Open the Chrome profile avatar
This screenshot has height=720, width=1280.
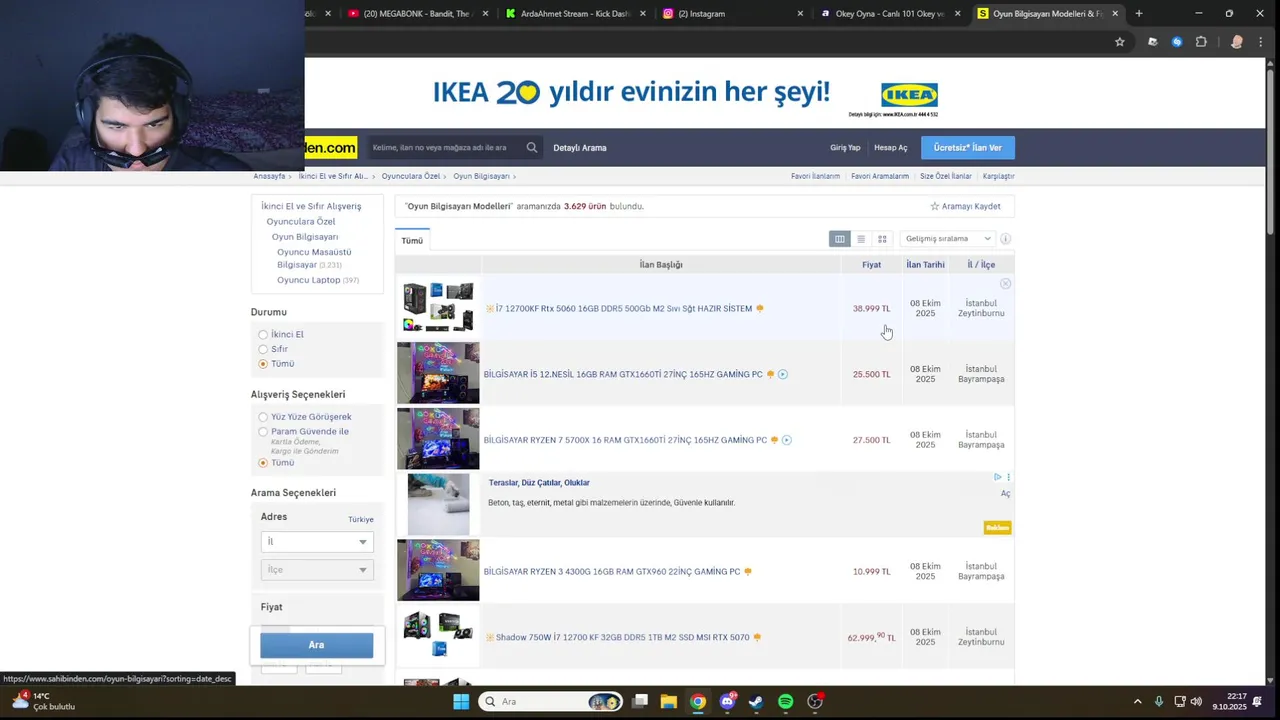coord(1237,42)
